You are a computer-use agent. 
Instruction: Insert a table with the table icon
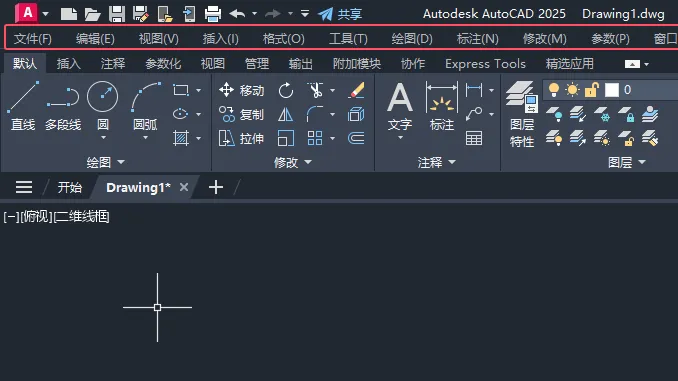pos(474,138)
